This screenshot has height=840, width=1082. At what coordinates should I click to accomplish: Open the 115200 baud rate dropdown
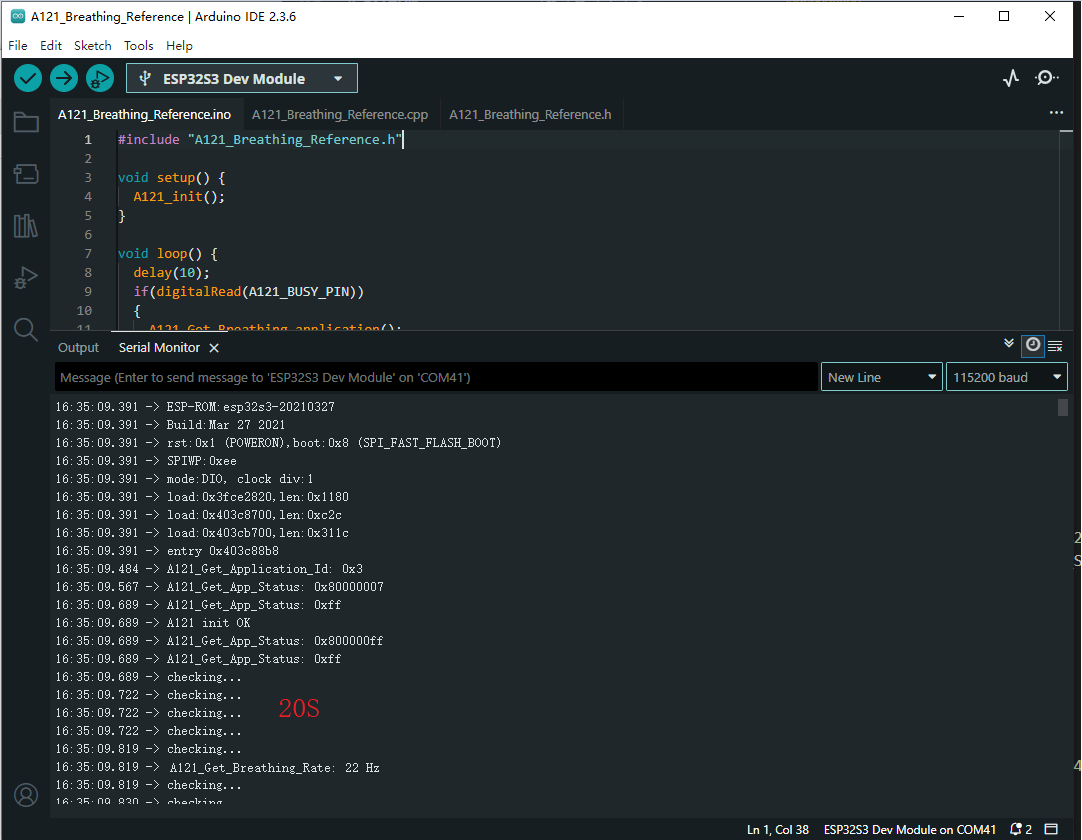coord(1006,377)
